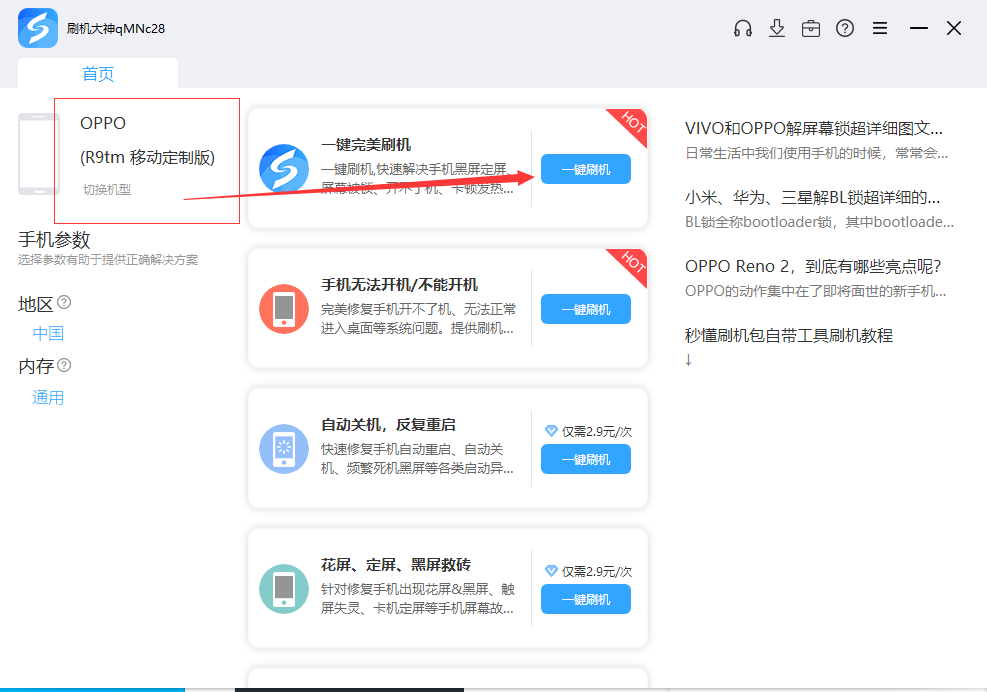987x692 pixels.
Task: Click 切换机型 to change phone model
Action: tap(107, 190)
